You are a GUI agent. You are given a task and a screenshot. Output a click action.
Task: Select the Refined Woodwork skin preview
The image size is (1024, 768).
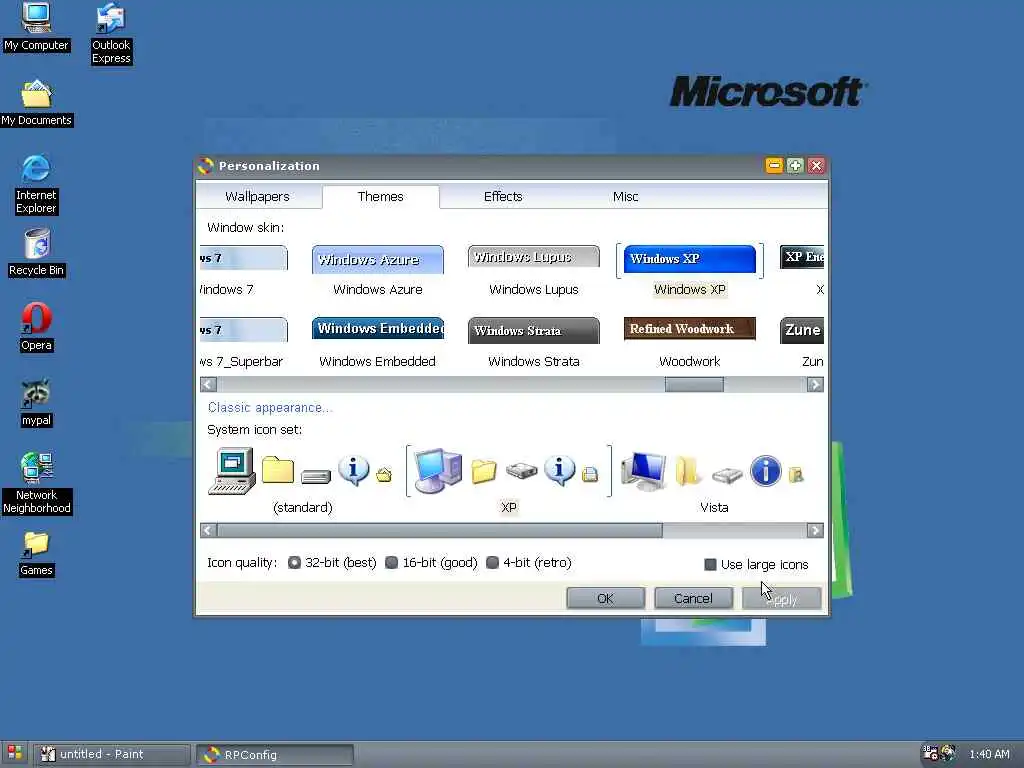tap(690, 329)
